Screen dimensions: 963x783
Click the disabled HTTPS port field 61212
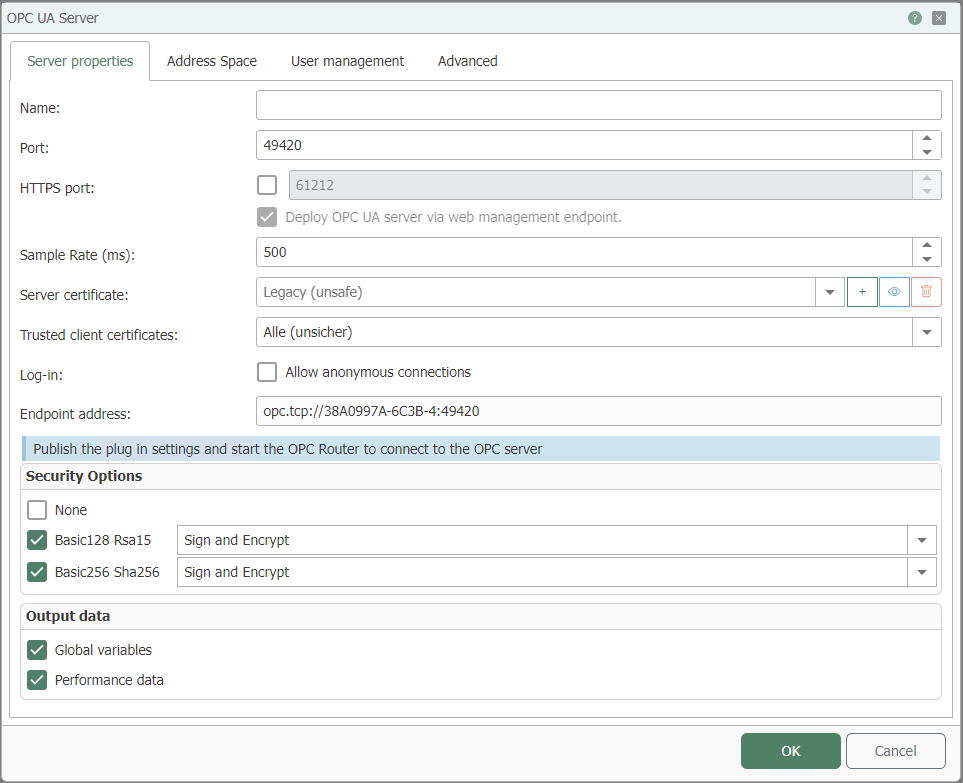click(x=601, y=185)
